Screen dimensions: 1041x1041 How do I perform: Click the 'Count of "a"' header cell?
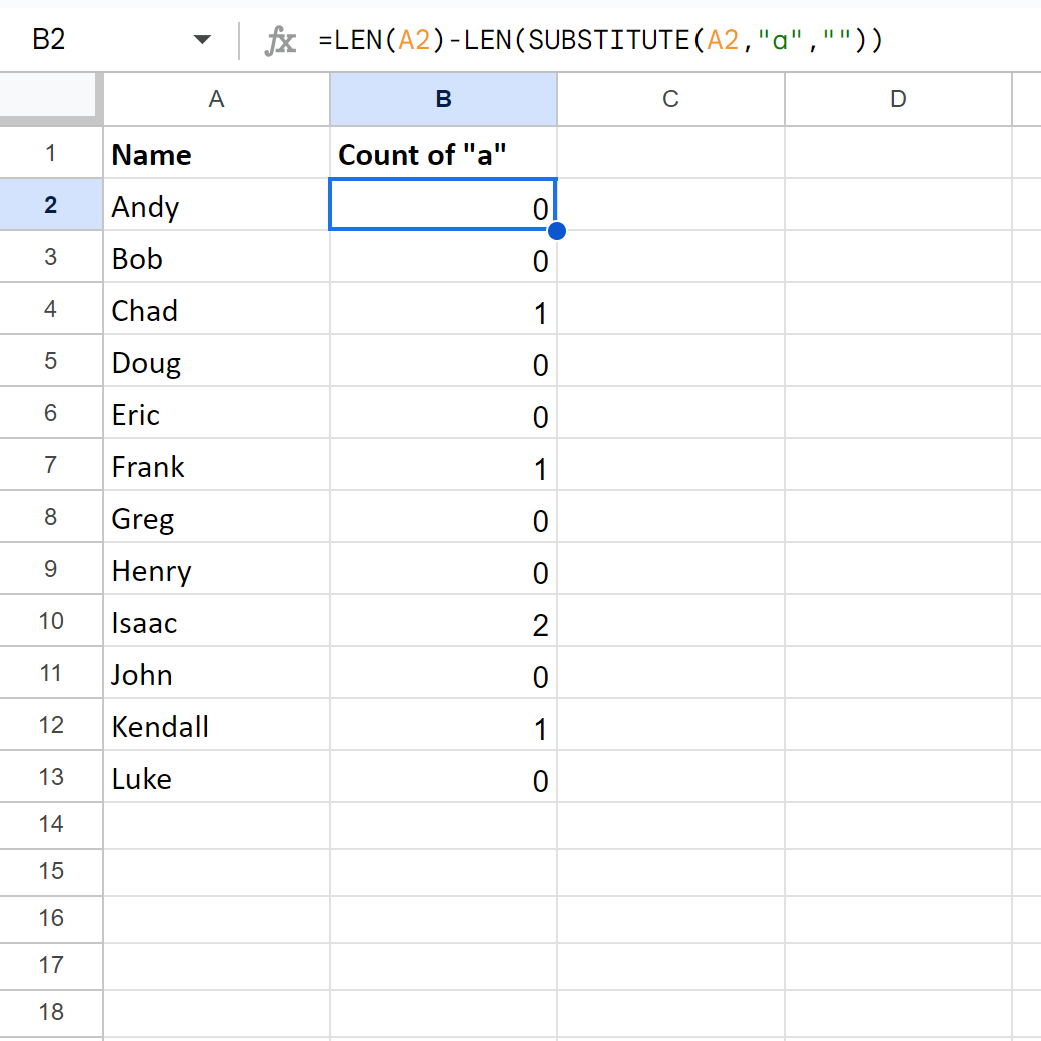coord(443,154)
